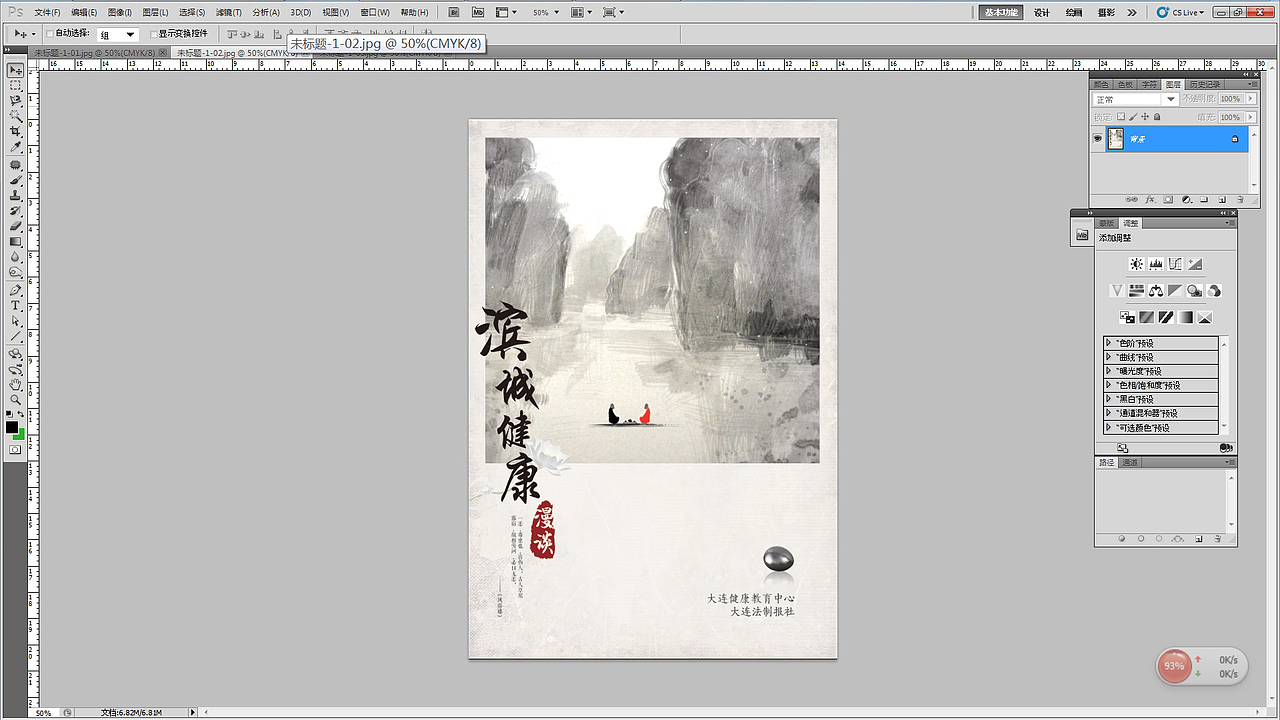Toggle lock transparent pixels in Layers panel
This screenshot has height=720, width=1280.
(x=1121, y=117)
